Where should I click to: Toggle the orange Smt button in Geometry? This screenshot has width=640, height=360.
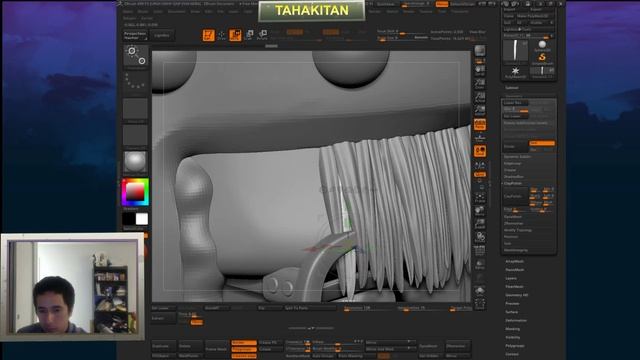pos(542,143)
